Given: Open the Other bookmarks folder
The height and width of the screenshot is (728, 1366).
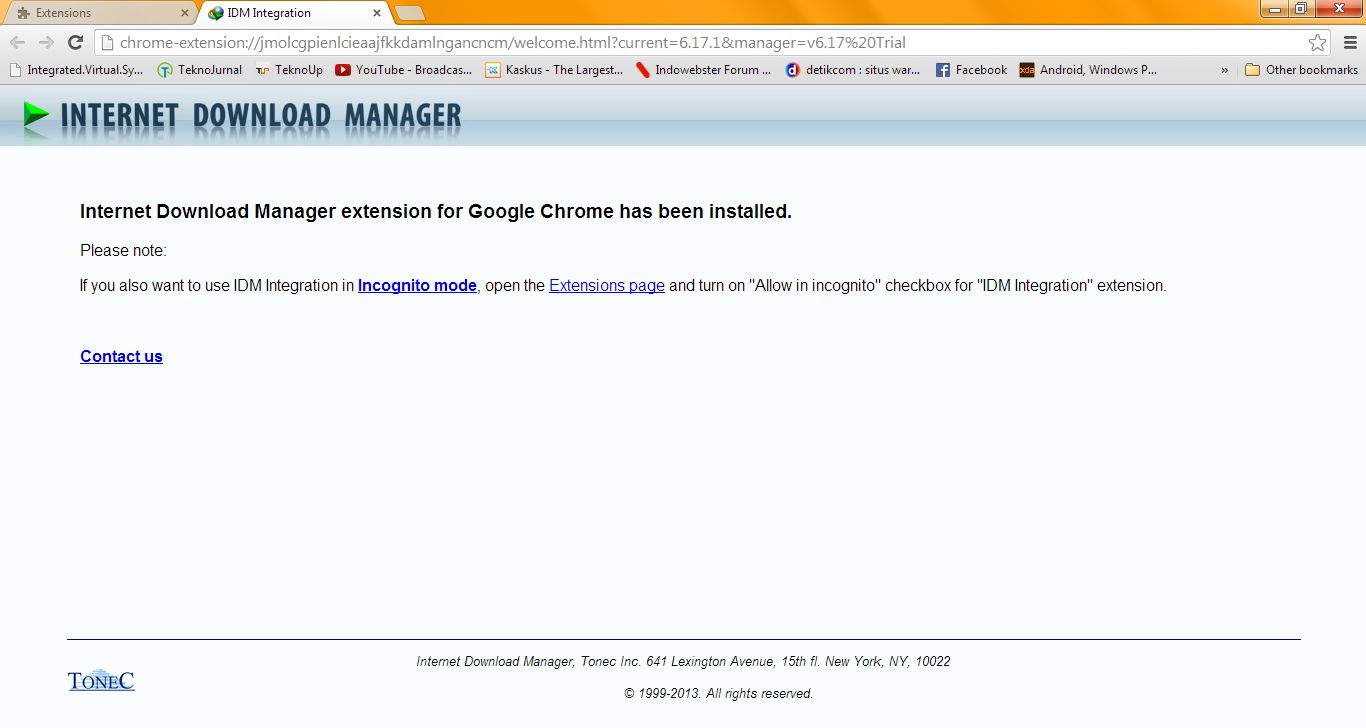Looking at the screenshot, I should tap(1301, 70).
